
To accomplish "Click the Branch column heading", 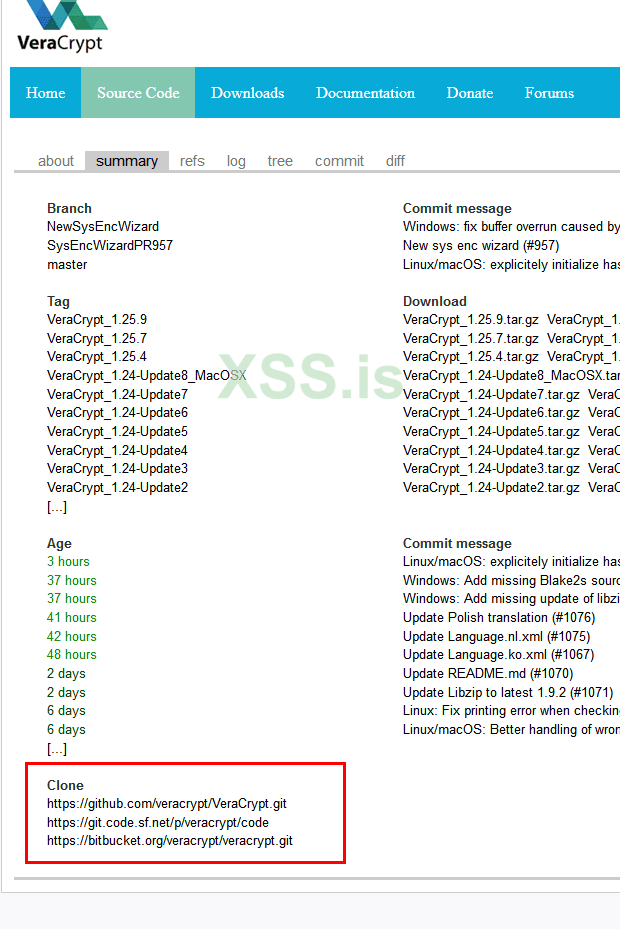I will pos(69,209).
